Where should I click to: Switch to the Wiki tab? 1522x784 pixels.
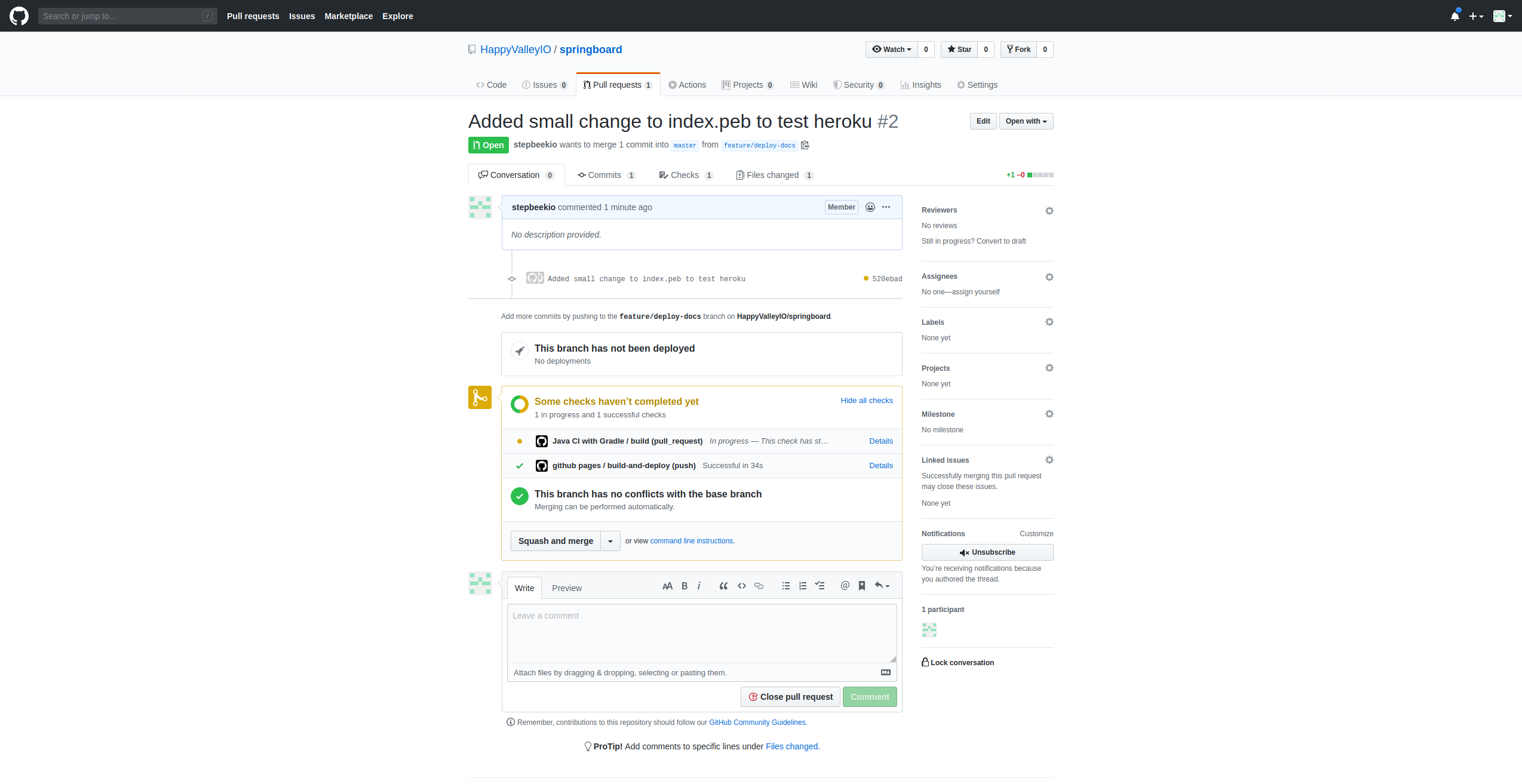pyautogui.click(x=803, y=85)
